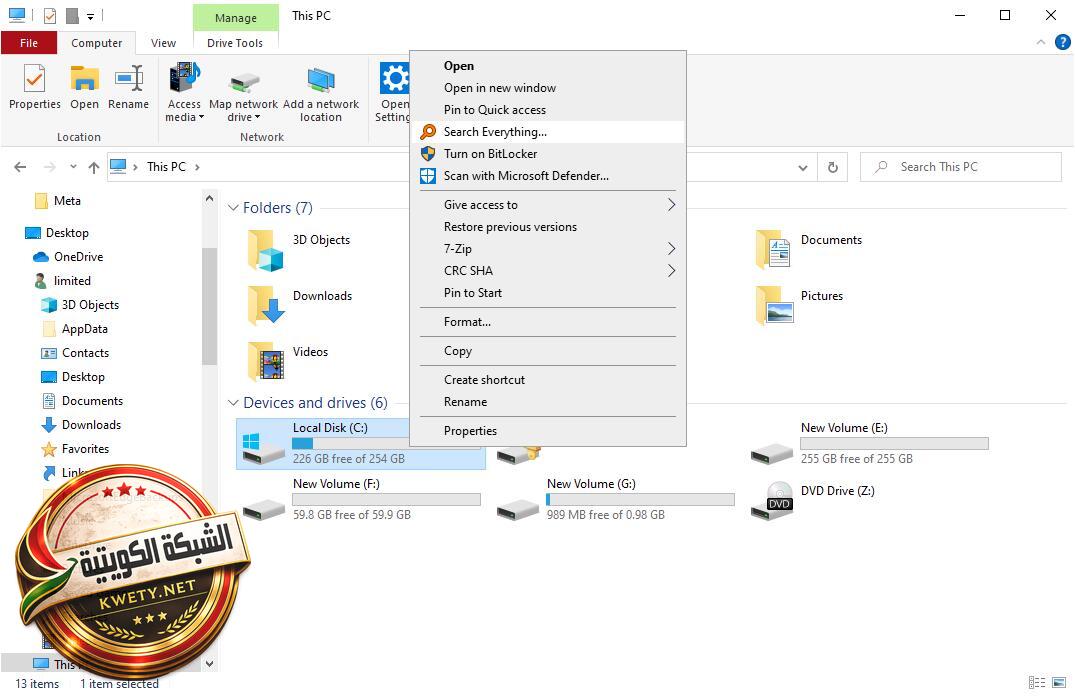Collapse the Folders (7) group

(x=233, y=208)
